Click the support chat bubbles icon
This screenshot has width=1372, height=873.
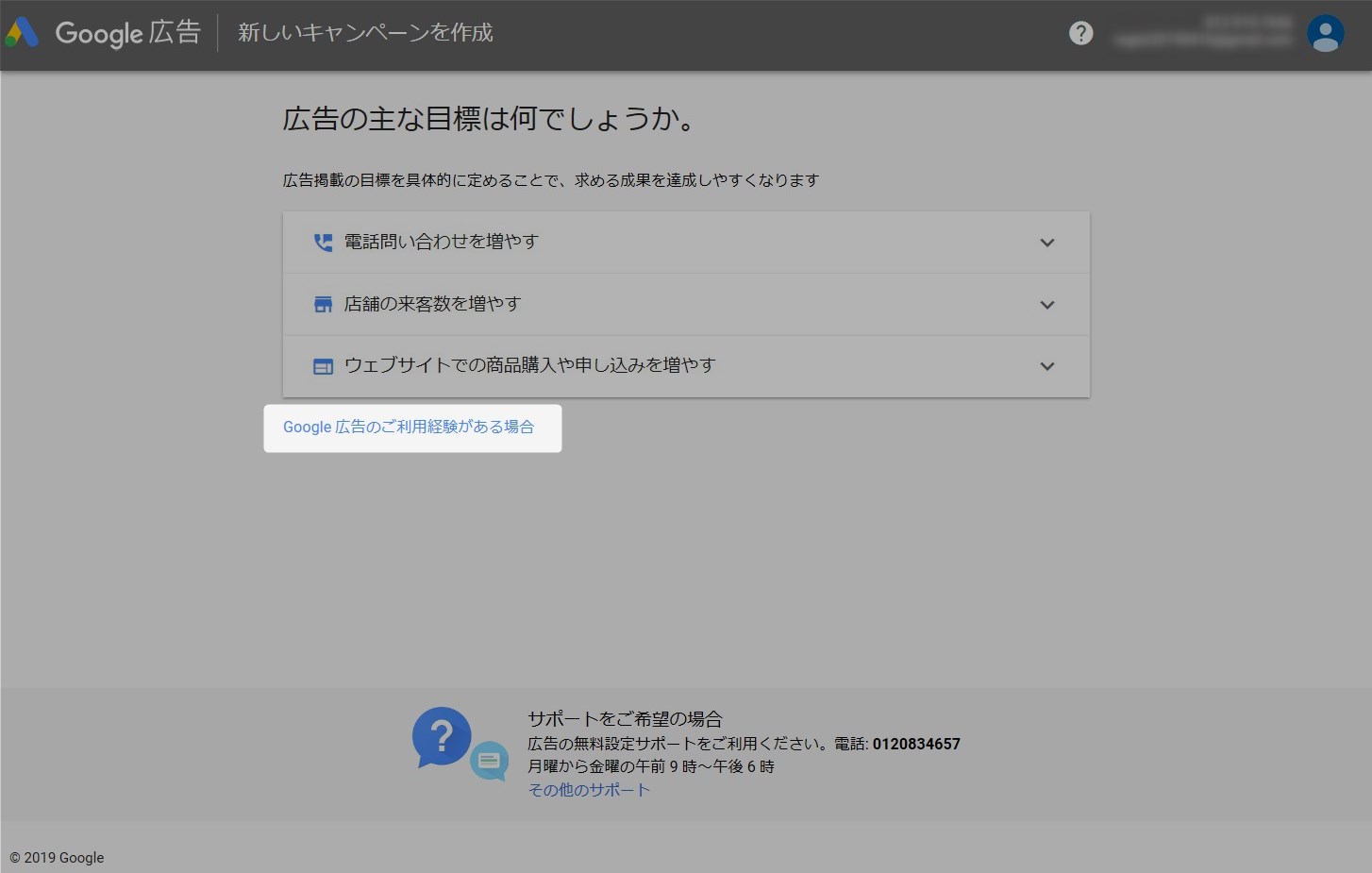460,744
